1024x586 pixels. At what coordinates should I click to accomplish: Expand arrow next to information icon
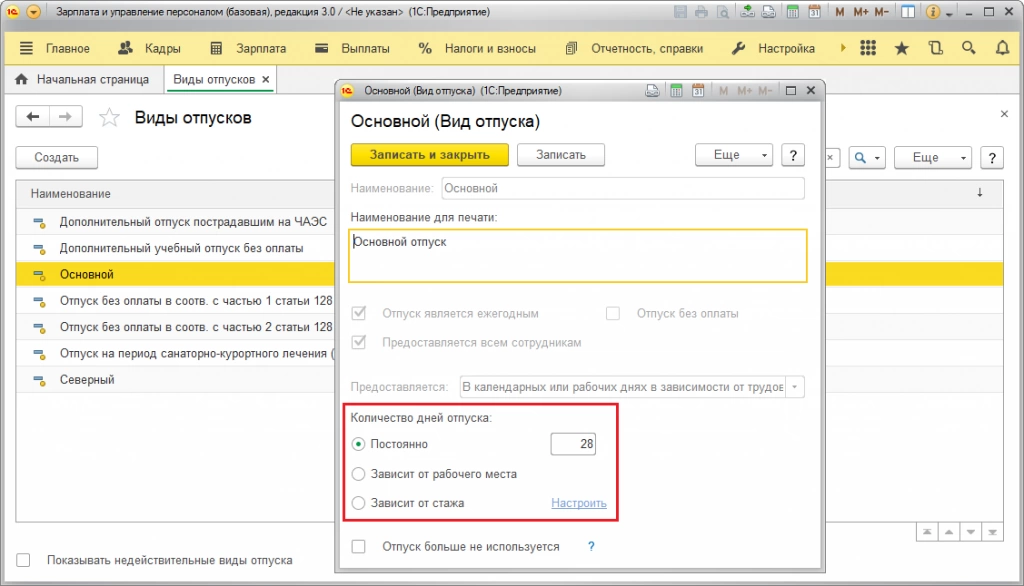point(949,13)
